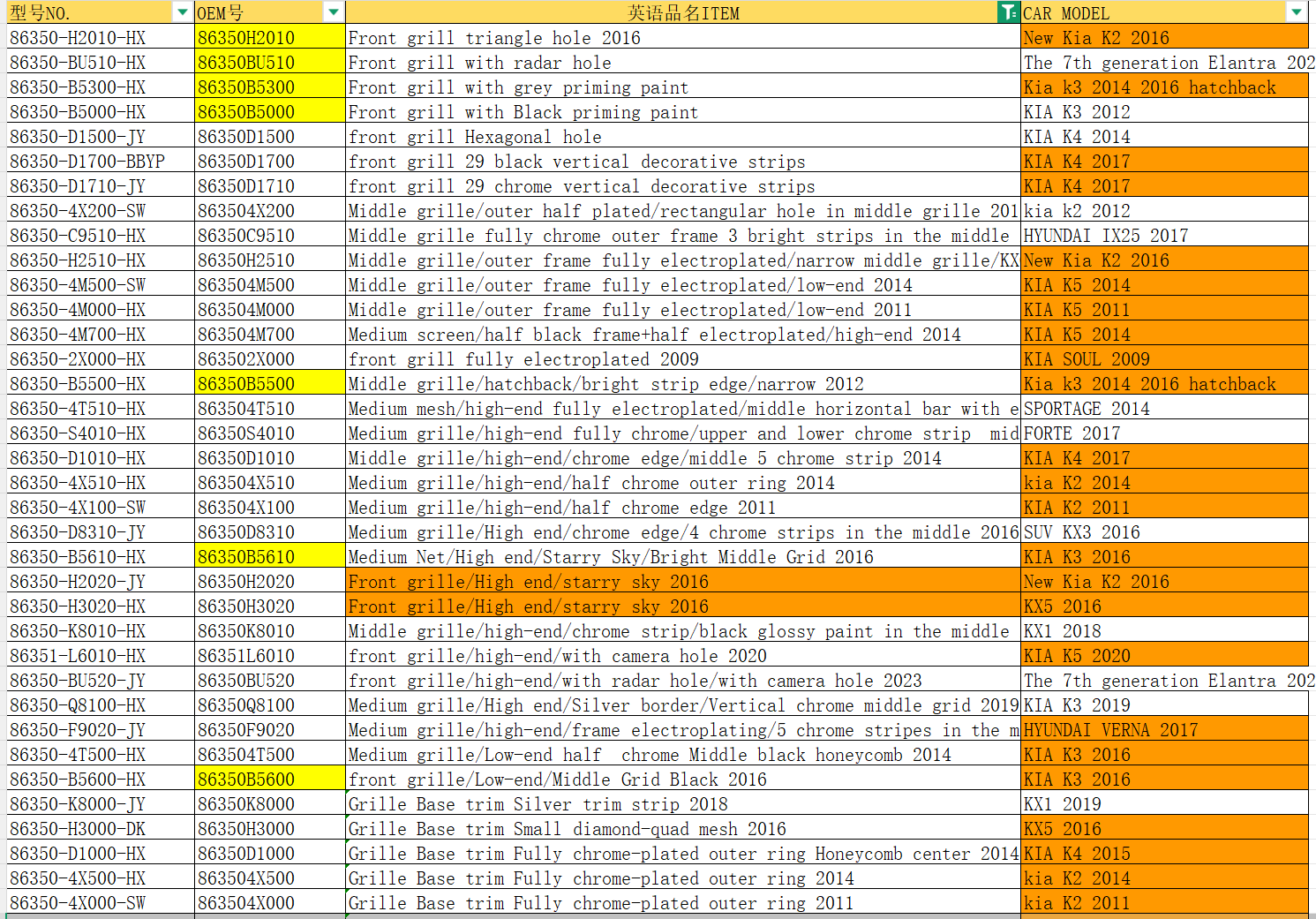Click cell 86350-H3000-DK

click(100, 829)
